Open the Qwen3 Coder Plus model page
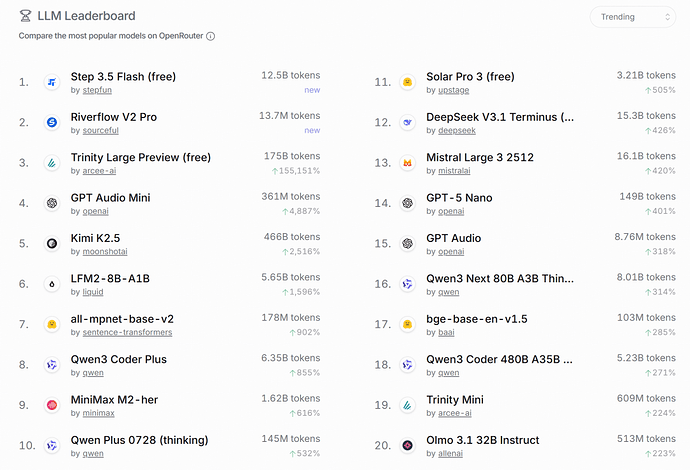 118,359
